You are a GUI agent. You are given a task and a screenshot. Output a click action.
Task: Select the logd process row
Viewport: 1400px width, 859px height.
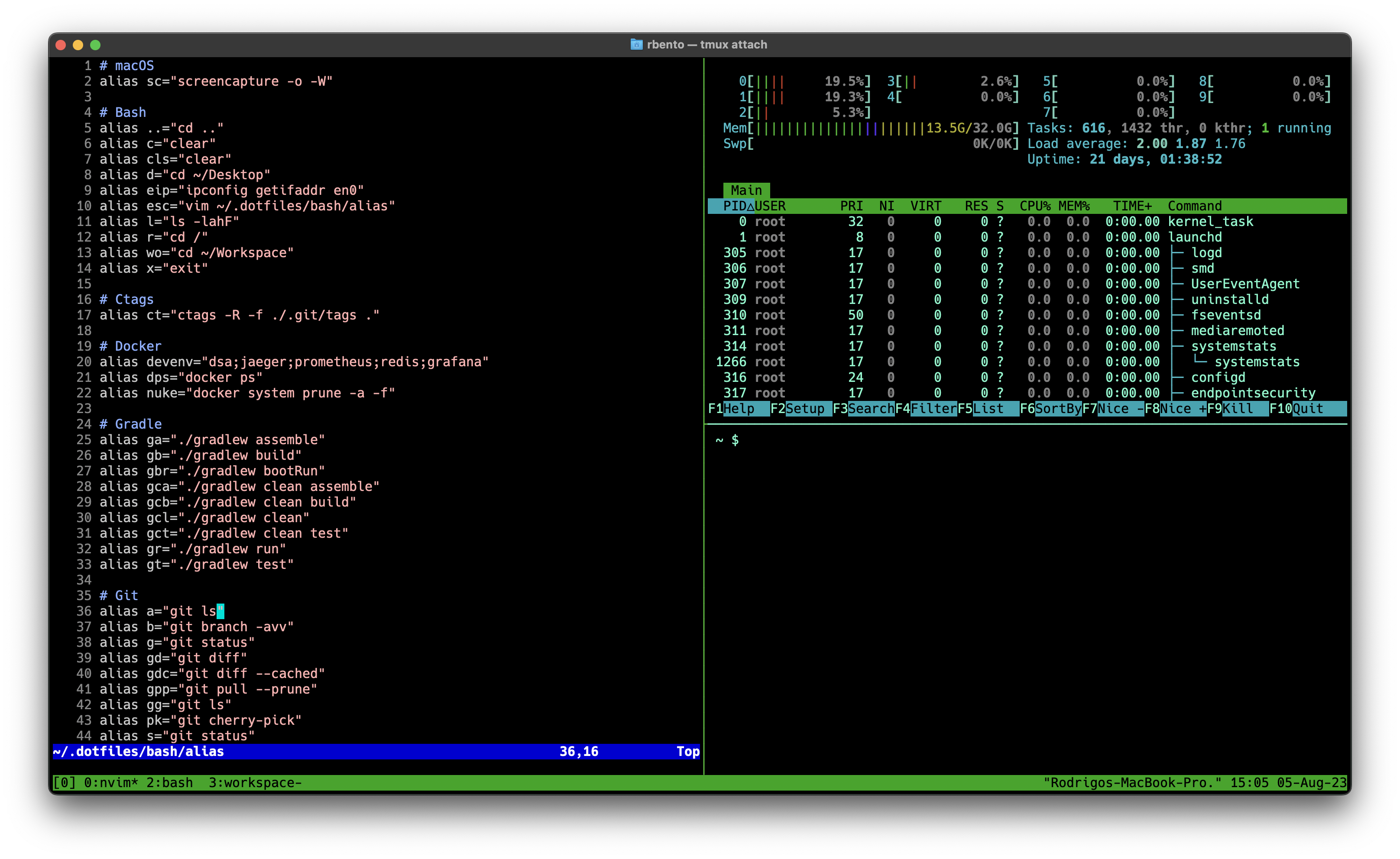point(1027,253)
